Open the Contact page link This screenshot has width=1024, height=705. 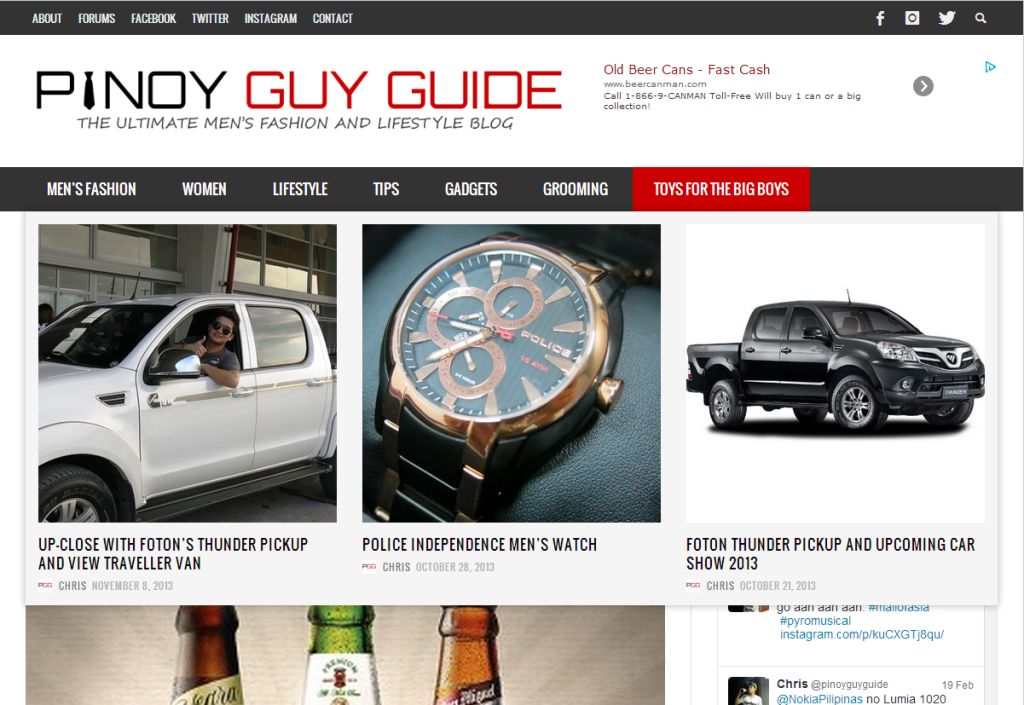(332, 18)
